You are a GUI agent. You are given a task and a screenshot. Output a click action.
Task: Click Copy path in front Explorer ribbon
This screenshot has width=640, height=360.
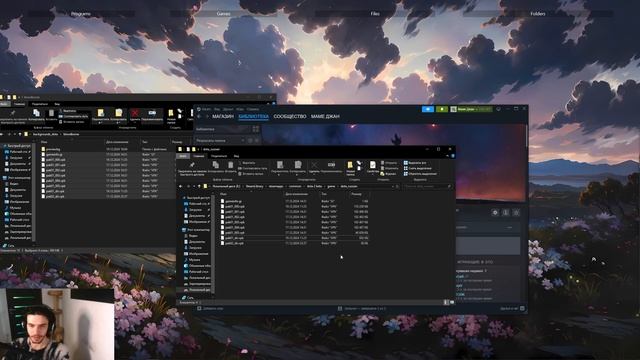[x=253, y=168]
